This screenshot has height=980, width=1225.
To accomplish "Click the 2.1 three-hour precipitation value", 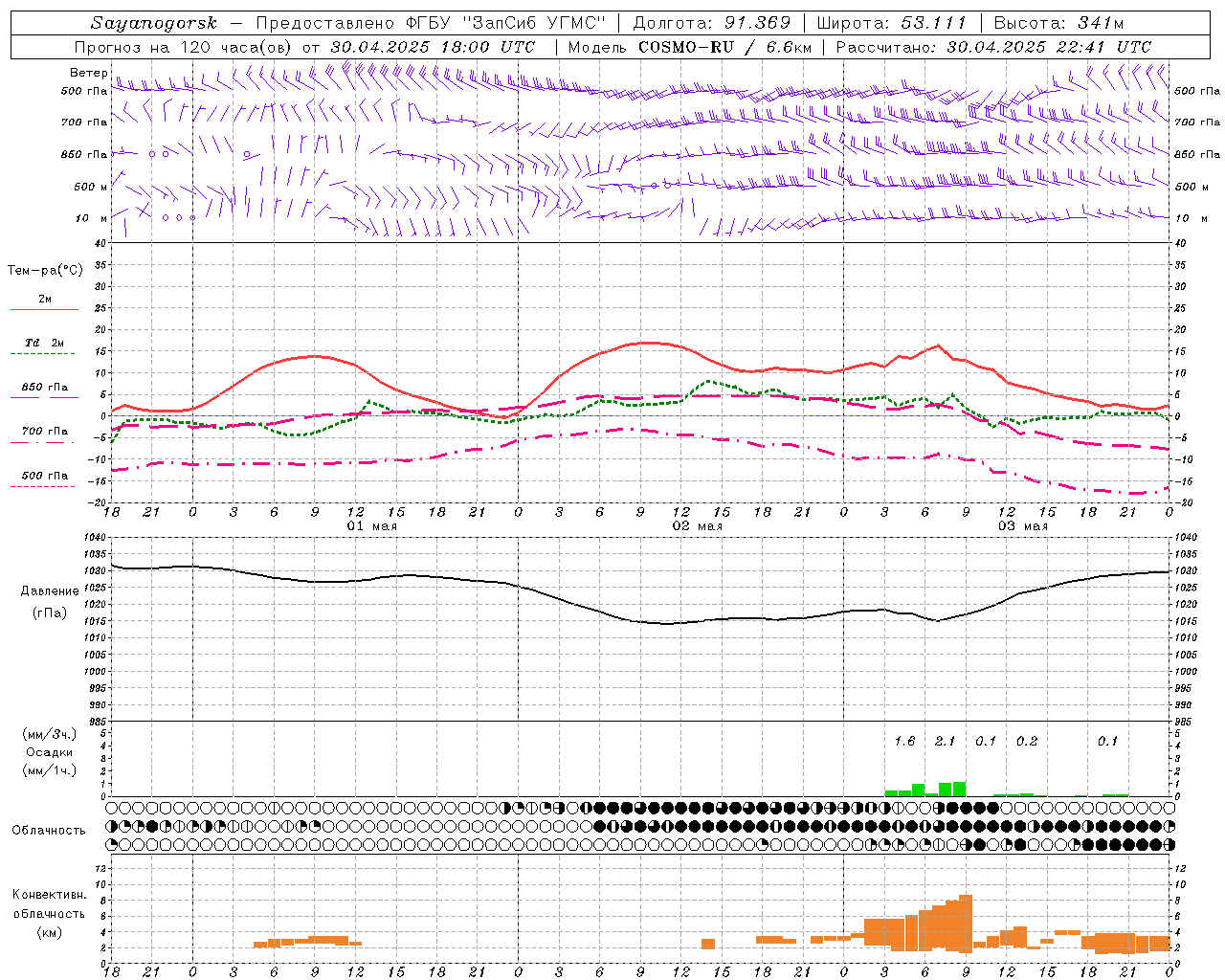I will pyautogui.click(x=945, y=741).
